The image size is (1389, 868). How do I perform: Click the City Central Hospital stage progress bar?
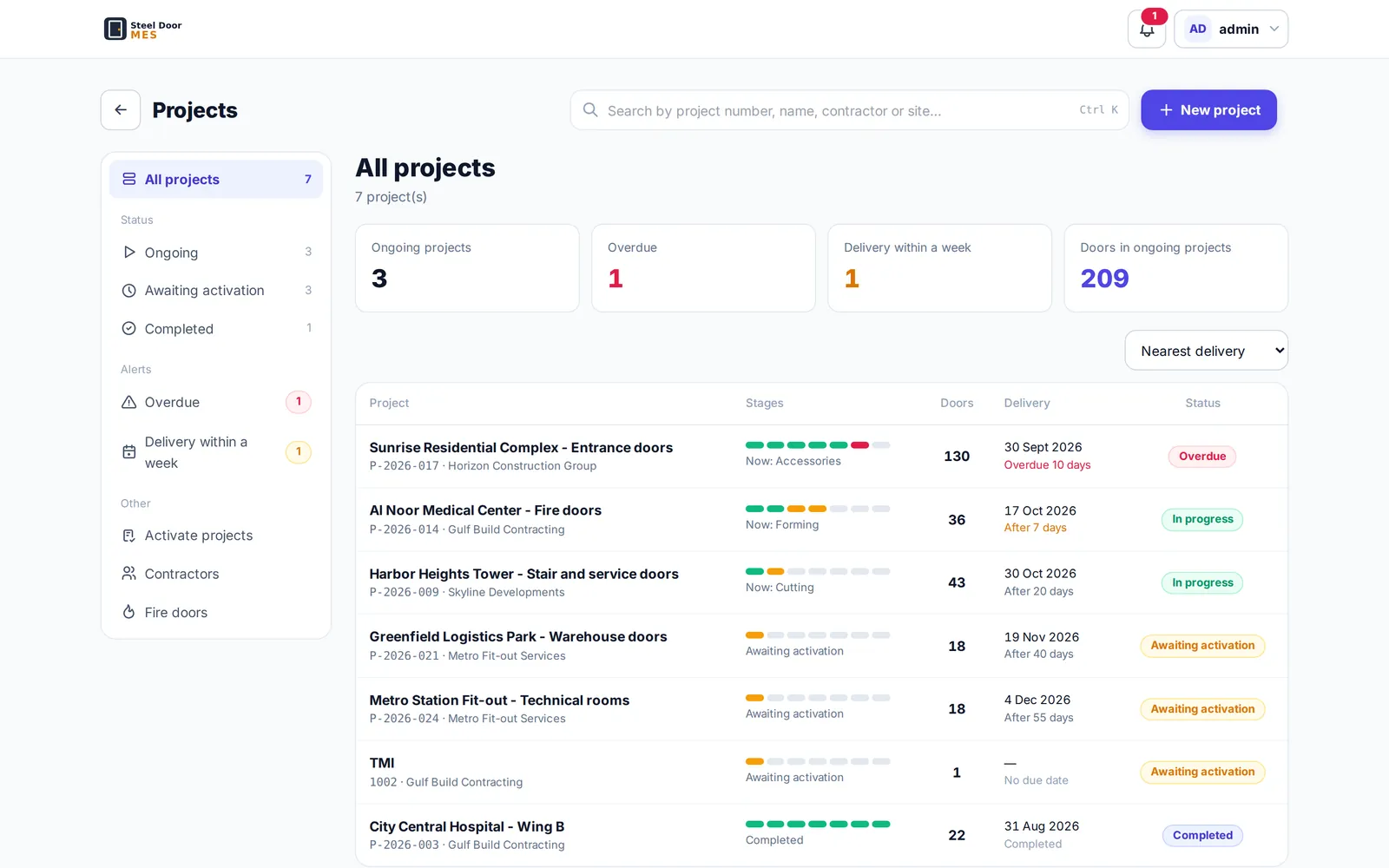click(818, 825)
